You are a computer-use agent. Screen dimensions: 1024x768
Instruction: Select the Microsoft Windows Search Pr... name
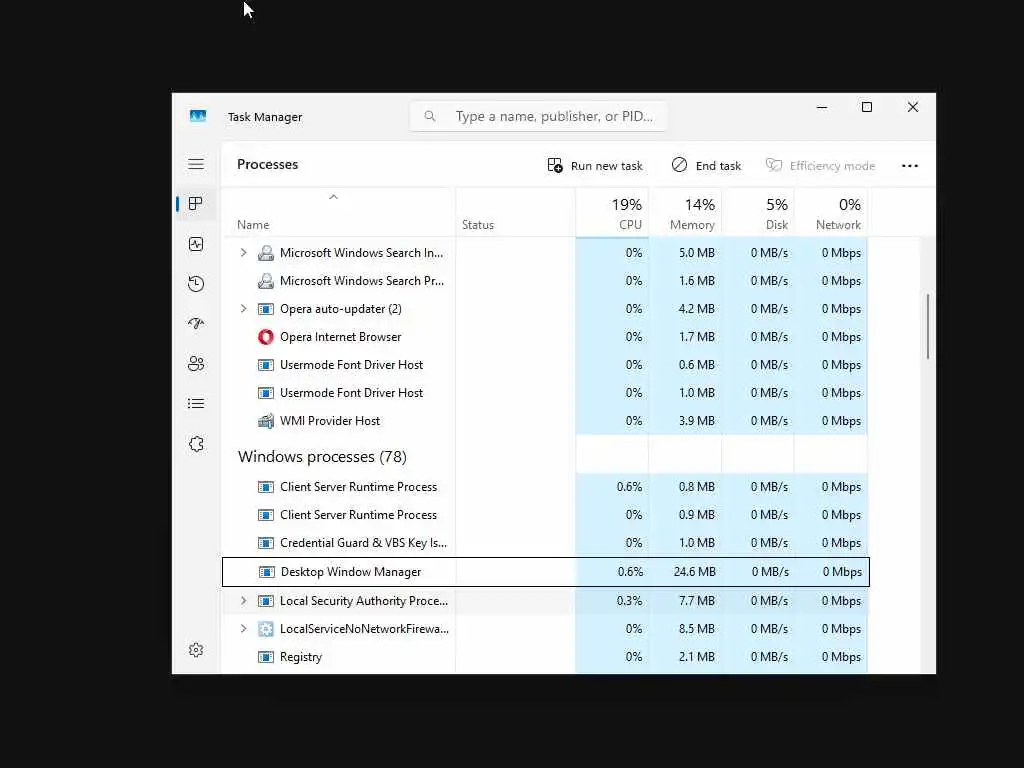pos(362,281)
